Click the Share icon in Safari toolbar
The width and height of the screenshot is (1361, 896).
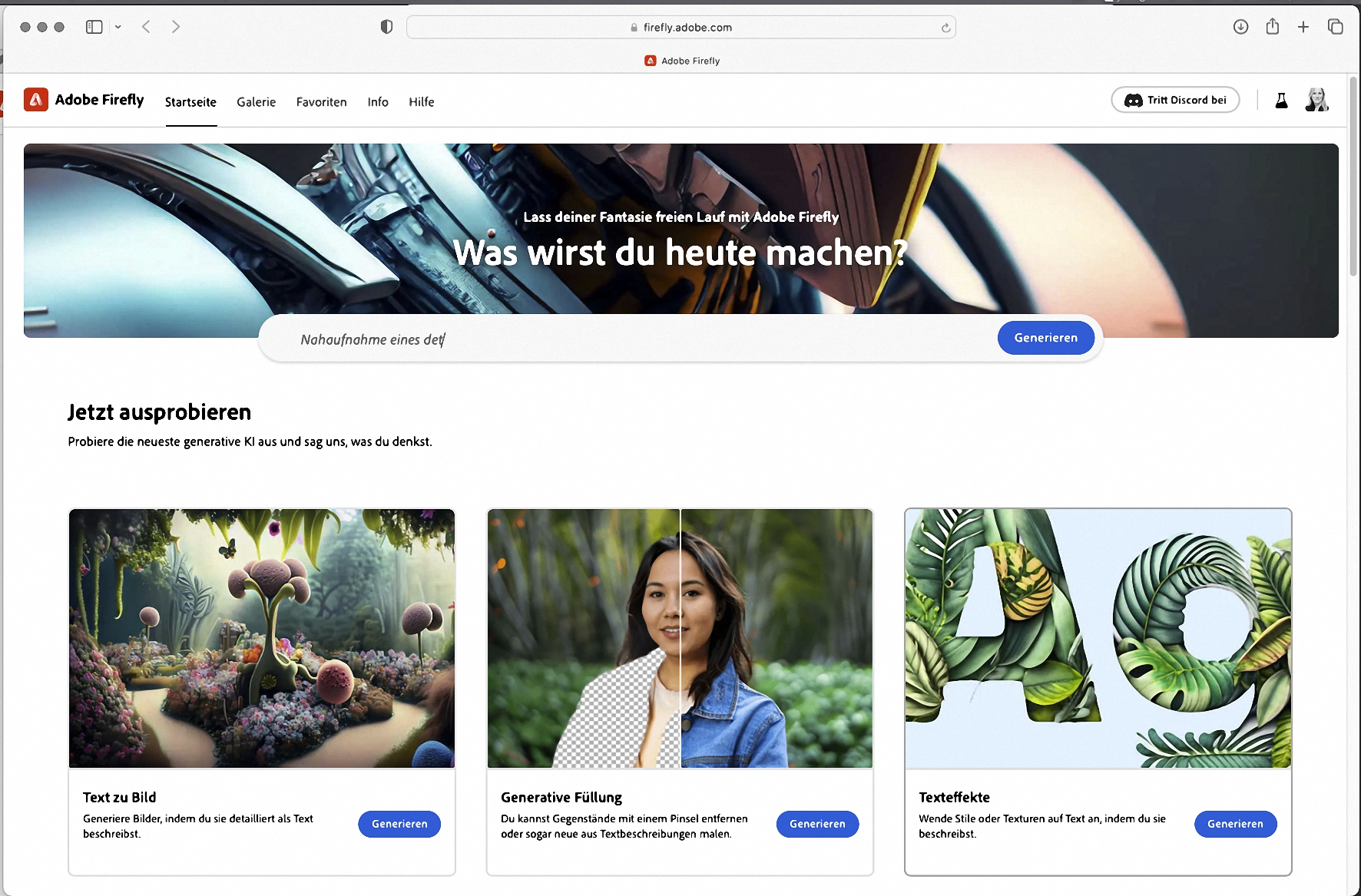(x=1273, y=26)
